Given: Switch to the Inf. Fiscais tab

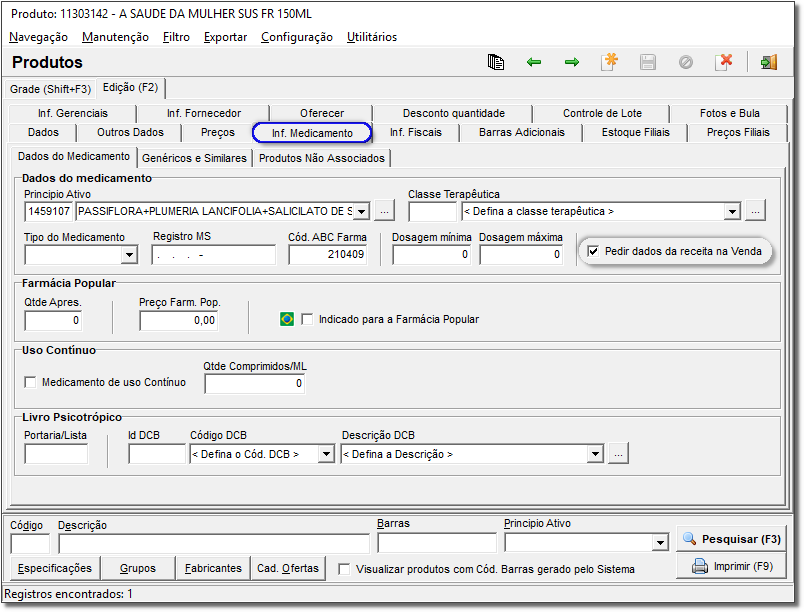Looking at the screenshot, I should (x=416, y=132).
